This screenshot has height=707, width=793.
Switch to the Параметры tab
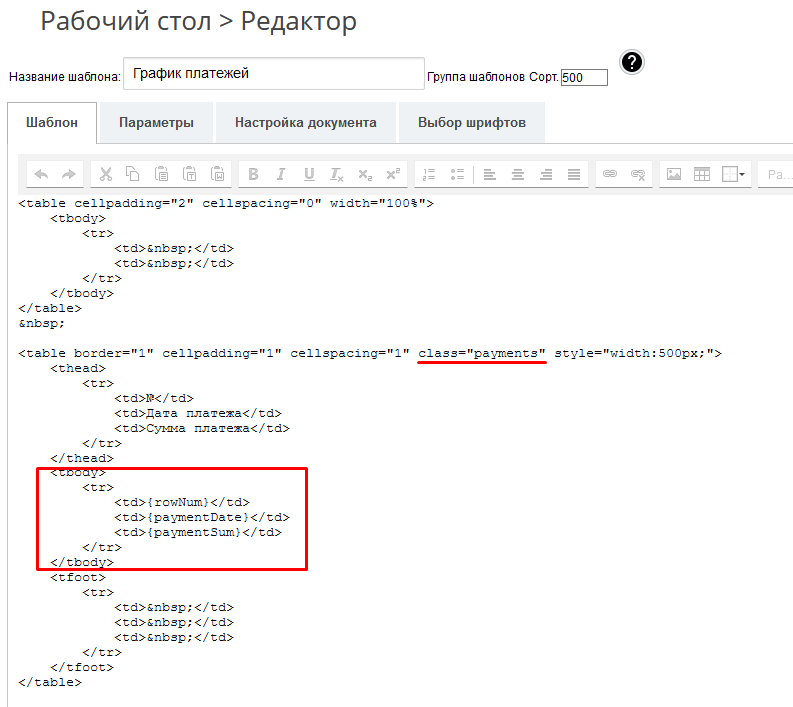tap(156, 123)
